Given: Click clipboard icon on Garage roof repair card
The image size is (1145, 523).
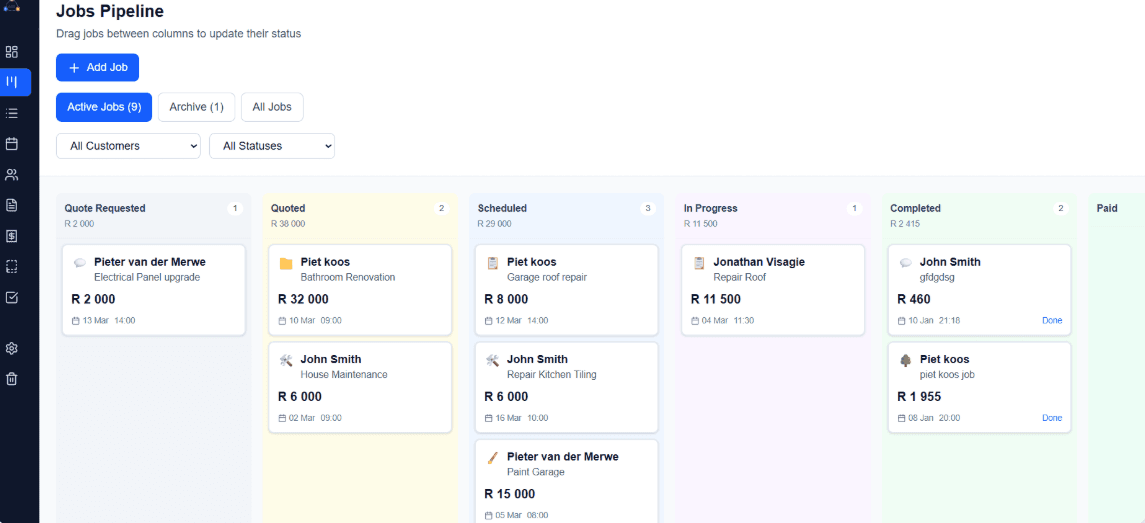Looking at the screenshot, I should coord(493,263).
